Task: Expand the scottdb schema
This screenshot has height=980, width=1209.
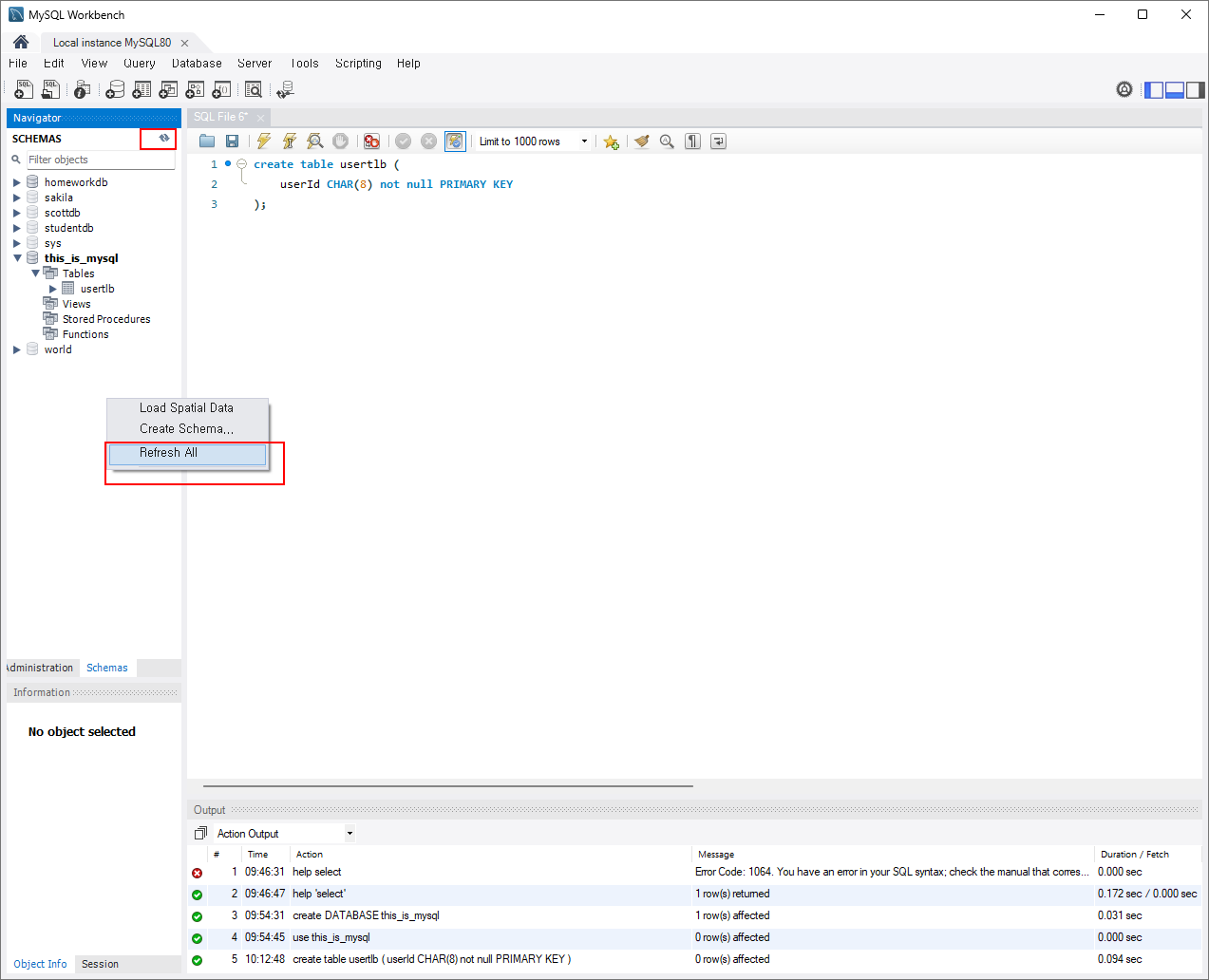Action: [x=17, y=213]
